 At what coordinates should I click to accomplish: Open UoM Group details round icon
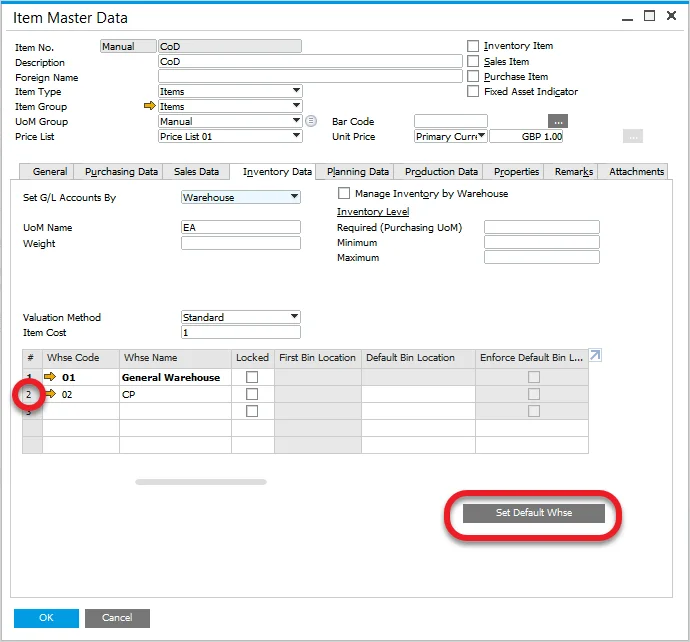click(311, 122)
